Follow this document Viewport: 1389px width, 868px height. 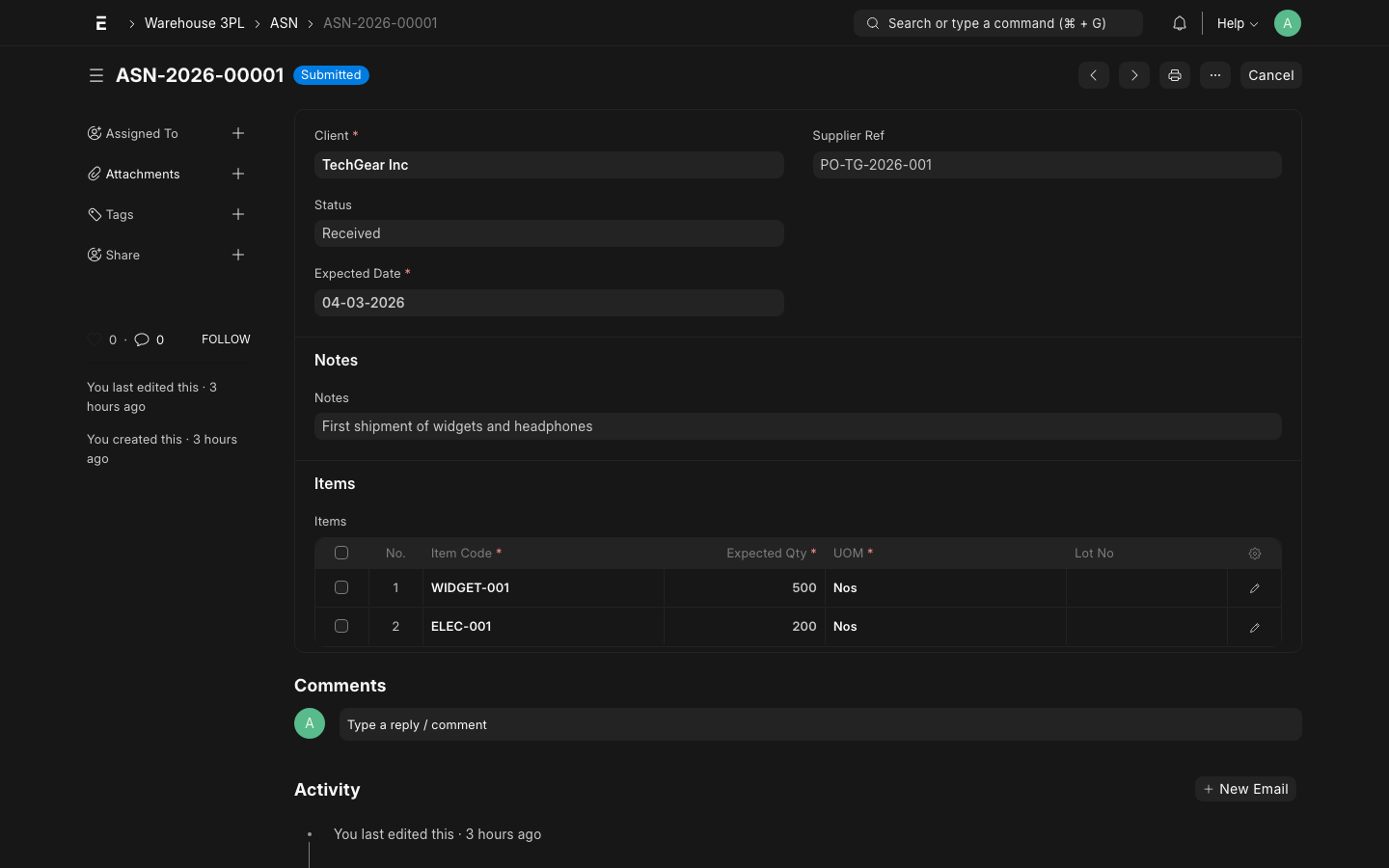[x=226, y=339]
